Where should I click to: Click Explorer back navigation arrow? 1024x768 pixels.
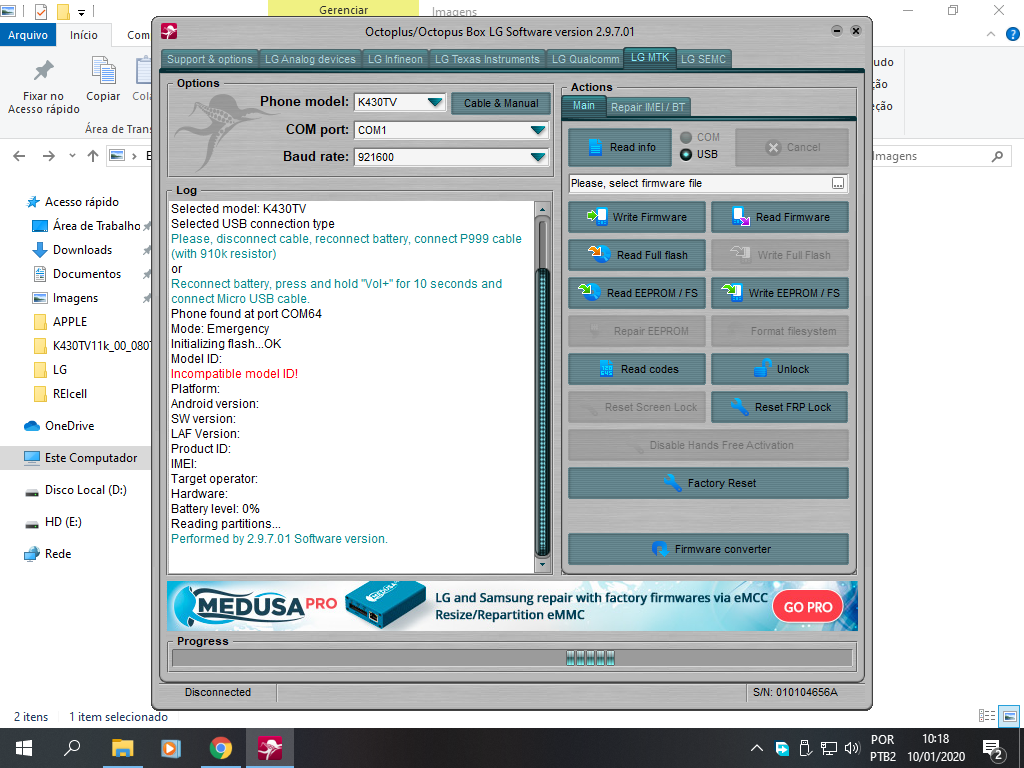point(20,156)
